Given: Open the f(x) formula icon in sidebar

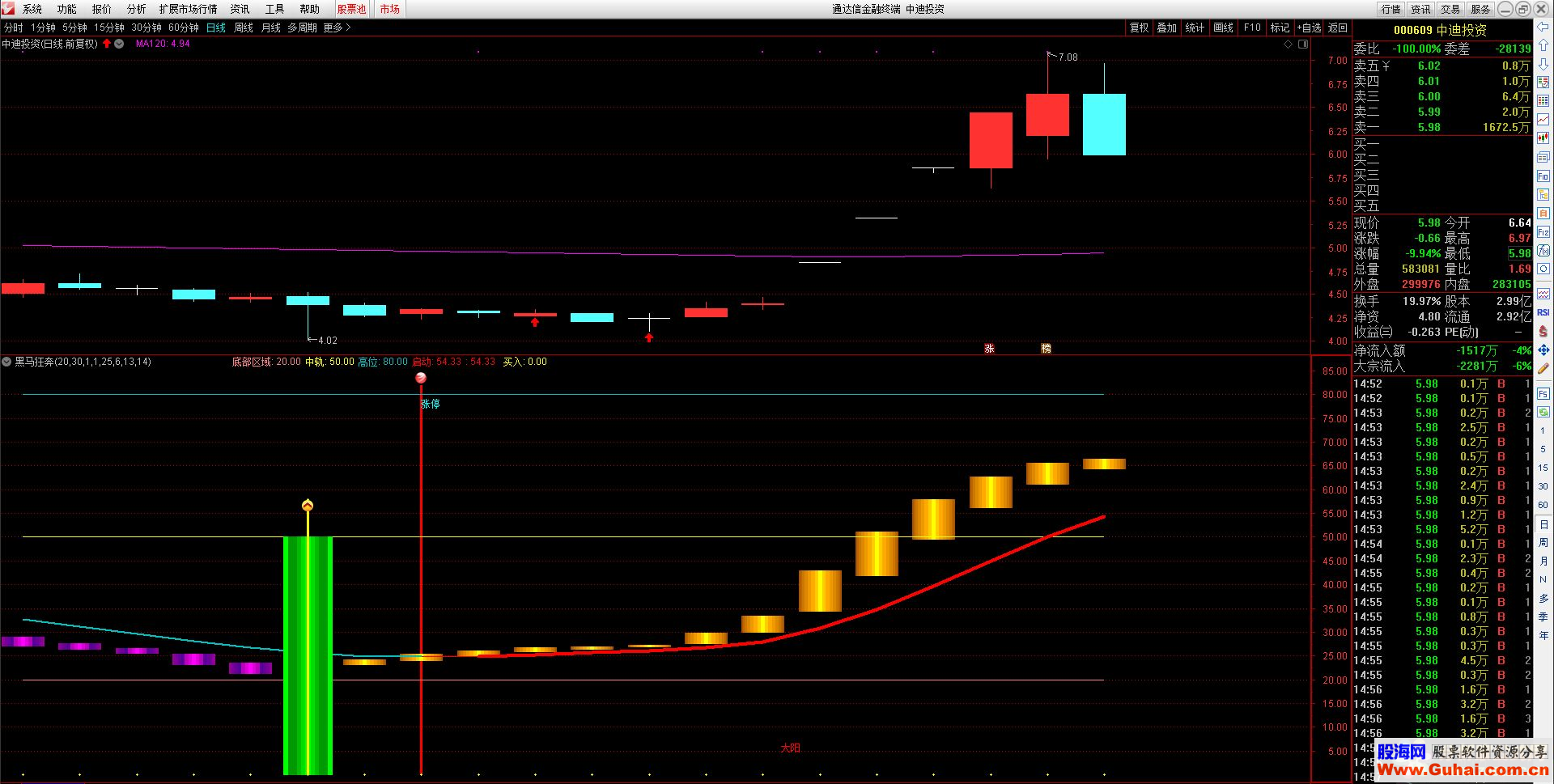Looking at the screenshot, I should tap(1543, 250).
